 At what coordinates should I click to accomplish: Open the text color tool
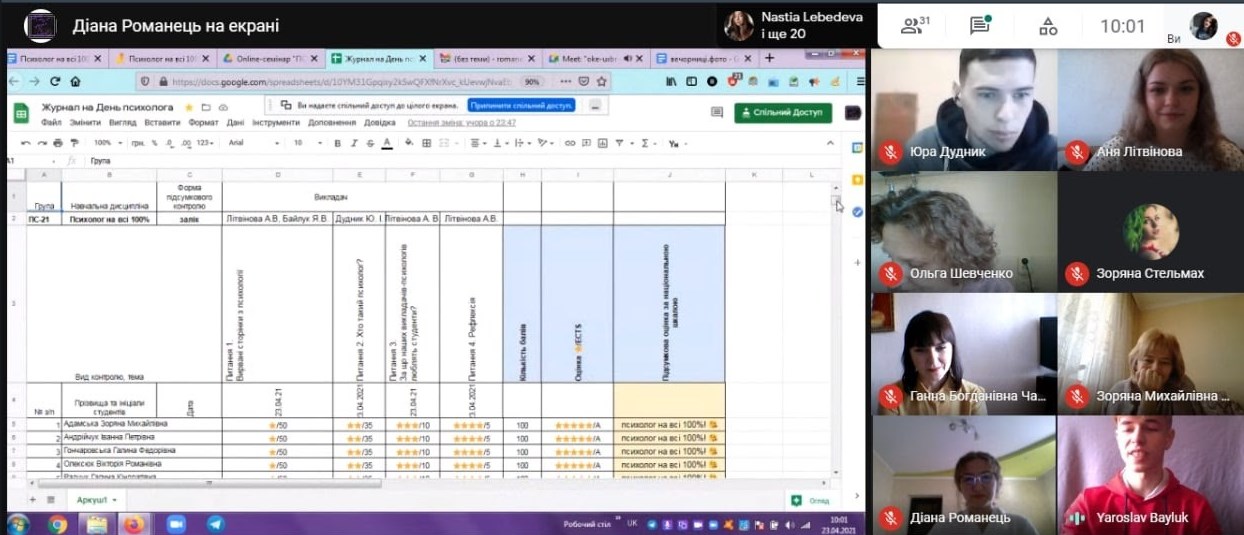click(387, 143)
